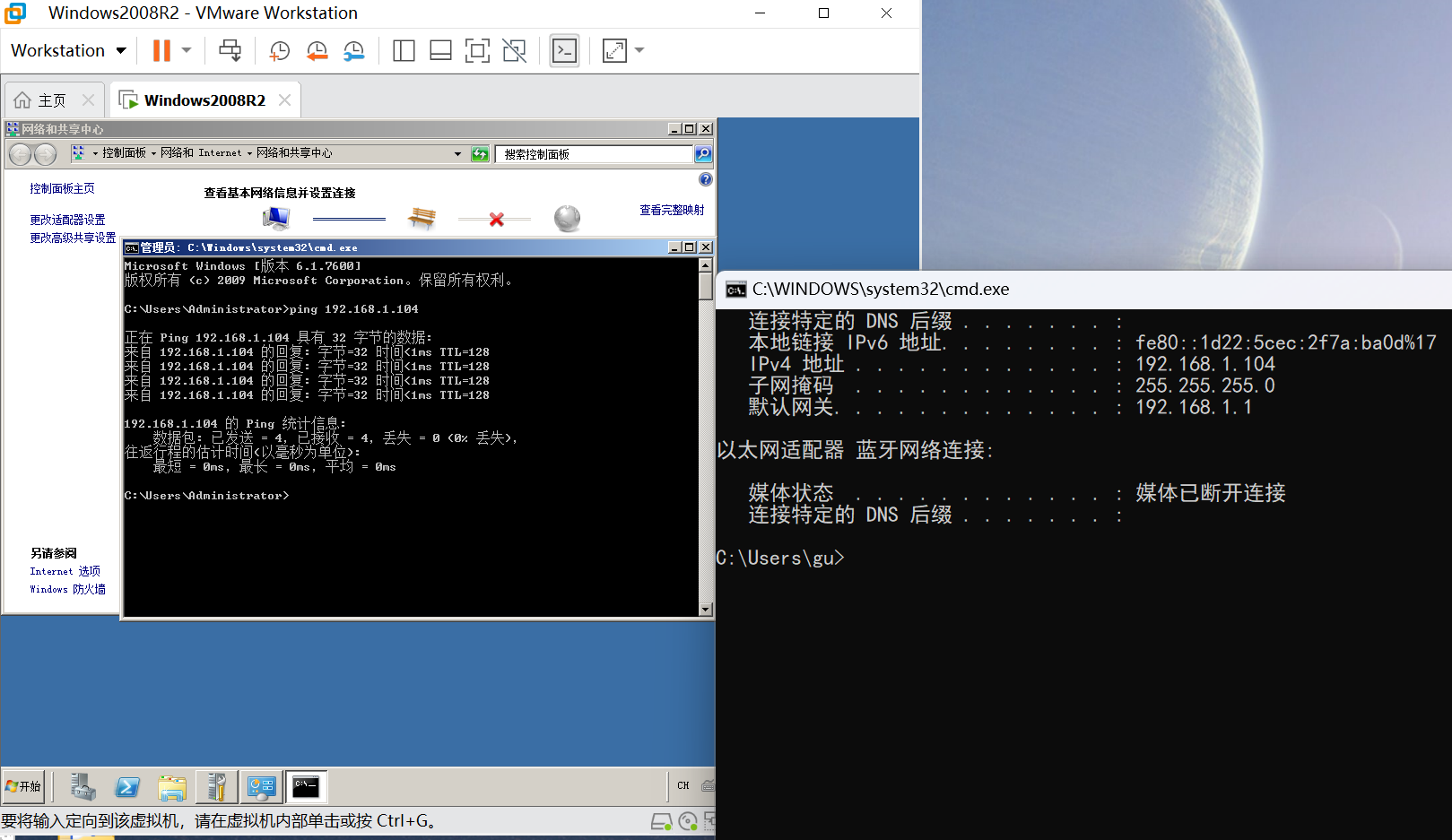Click the VMware Workstation title bar icon
Screen dimensions: 1452x840
coord(15,13)
